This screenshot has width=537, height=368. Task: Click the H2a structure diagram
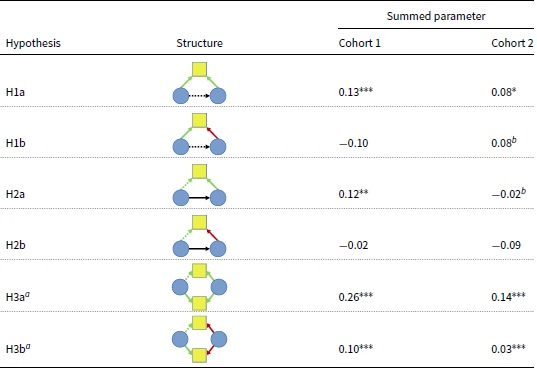199,185
